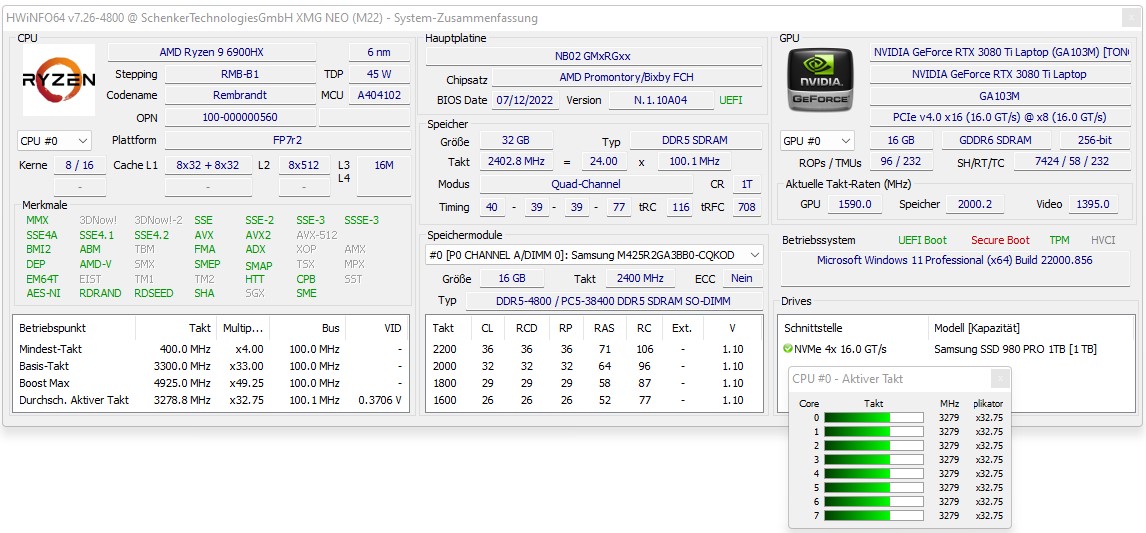This screenshot has height=533, width=1146.
Task: Click the 16 GB module size field
Action: click(x=512, y=278)
